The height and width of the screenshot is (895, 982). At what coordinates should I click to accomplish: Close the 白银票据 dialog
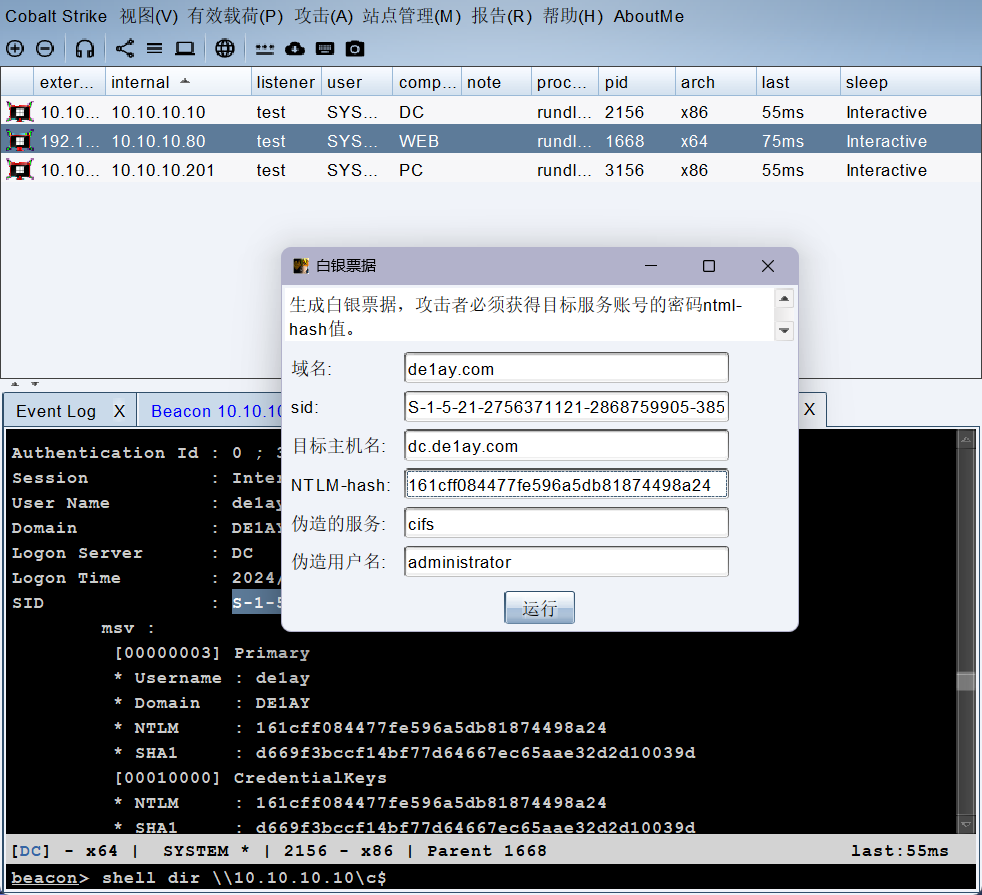[768, 266]
